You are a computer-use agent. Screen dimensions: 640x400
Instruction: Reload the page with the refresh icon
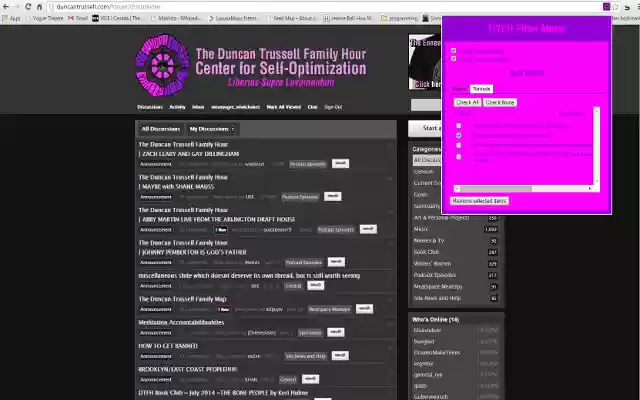pyautogui.click(x=28, y=7)
